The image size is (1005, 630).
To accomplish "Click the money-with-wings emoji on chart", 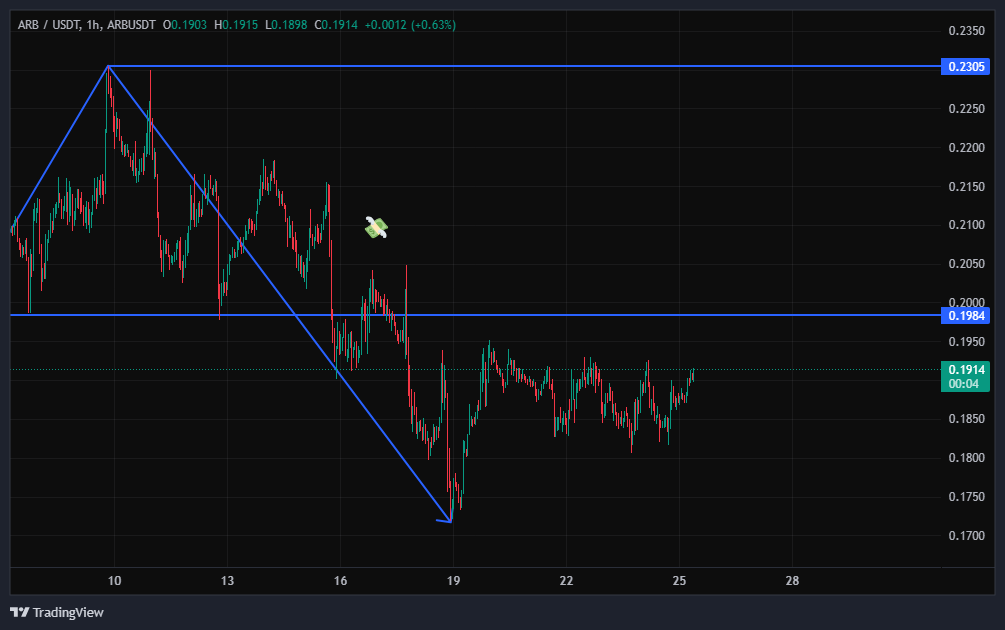I will click(x=376, y=228).
